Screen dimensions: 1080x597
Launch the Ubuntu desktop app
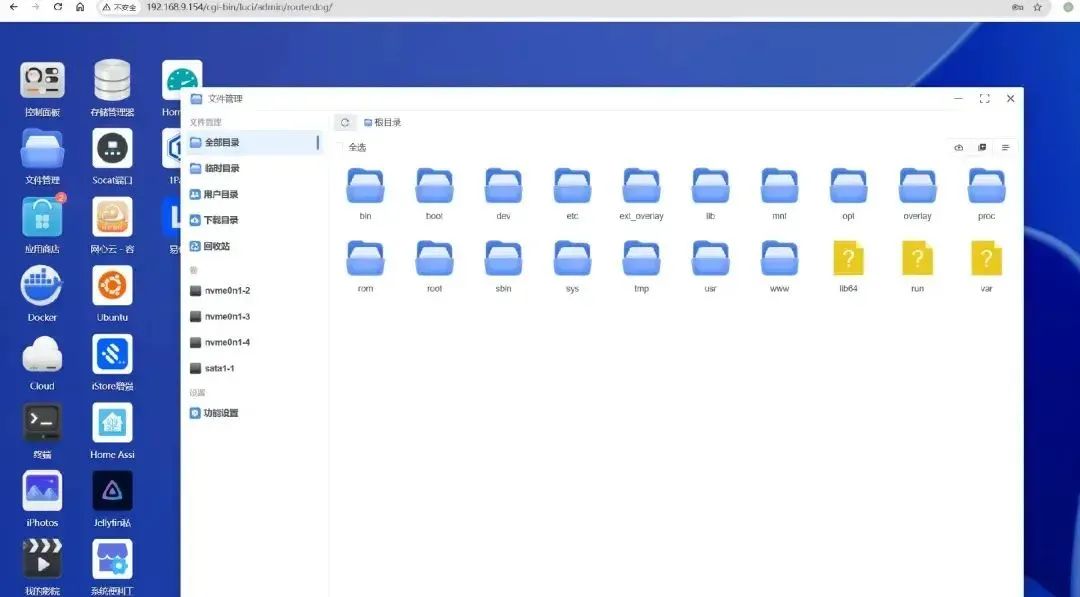click(112, 286)
